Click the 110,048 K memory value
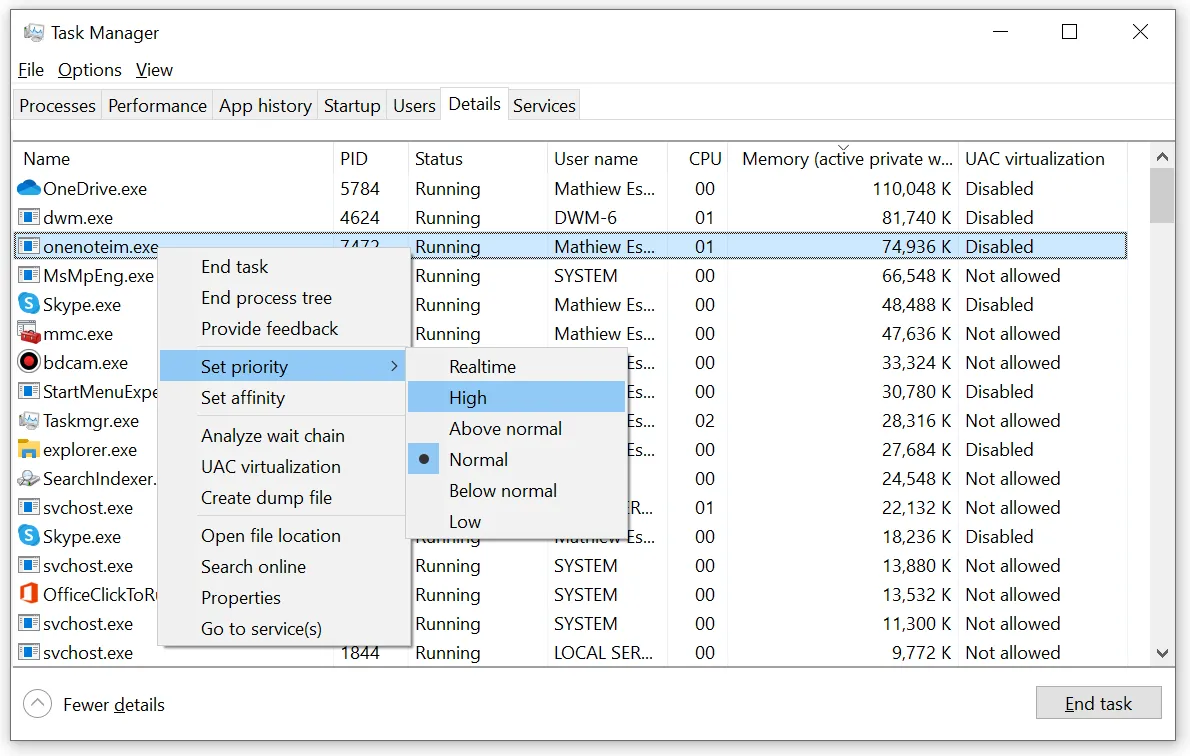The height and width of the screenshot is (756, 1190). click(x=911, y=188)
